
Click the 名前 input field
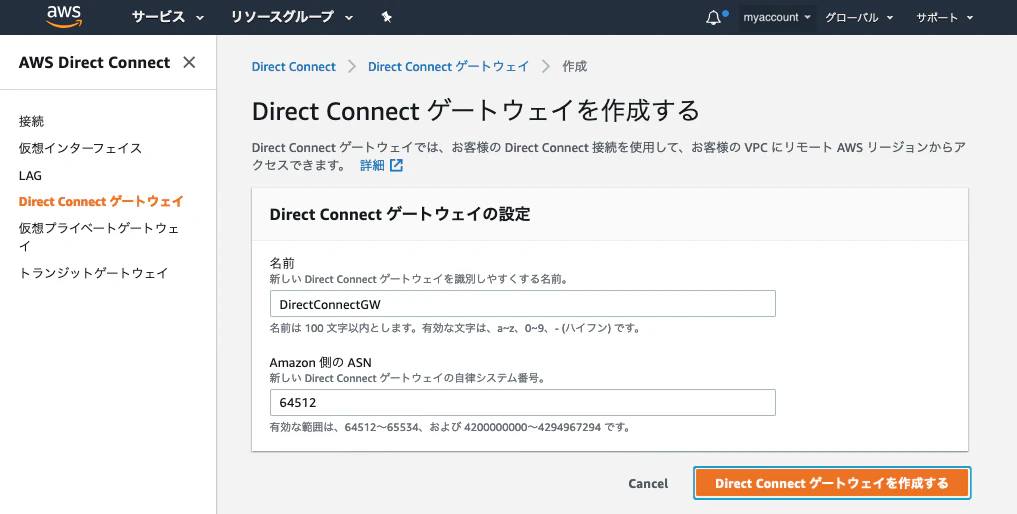[523, 304]
